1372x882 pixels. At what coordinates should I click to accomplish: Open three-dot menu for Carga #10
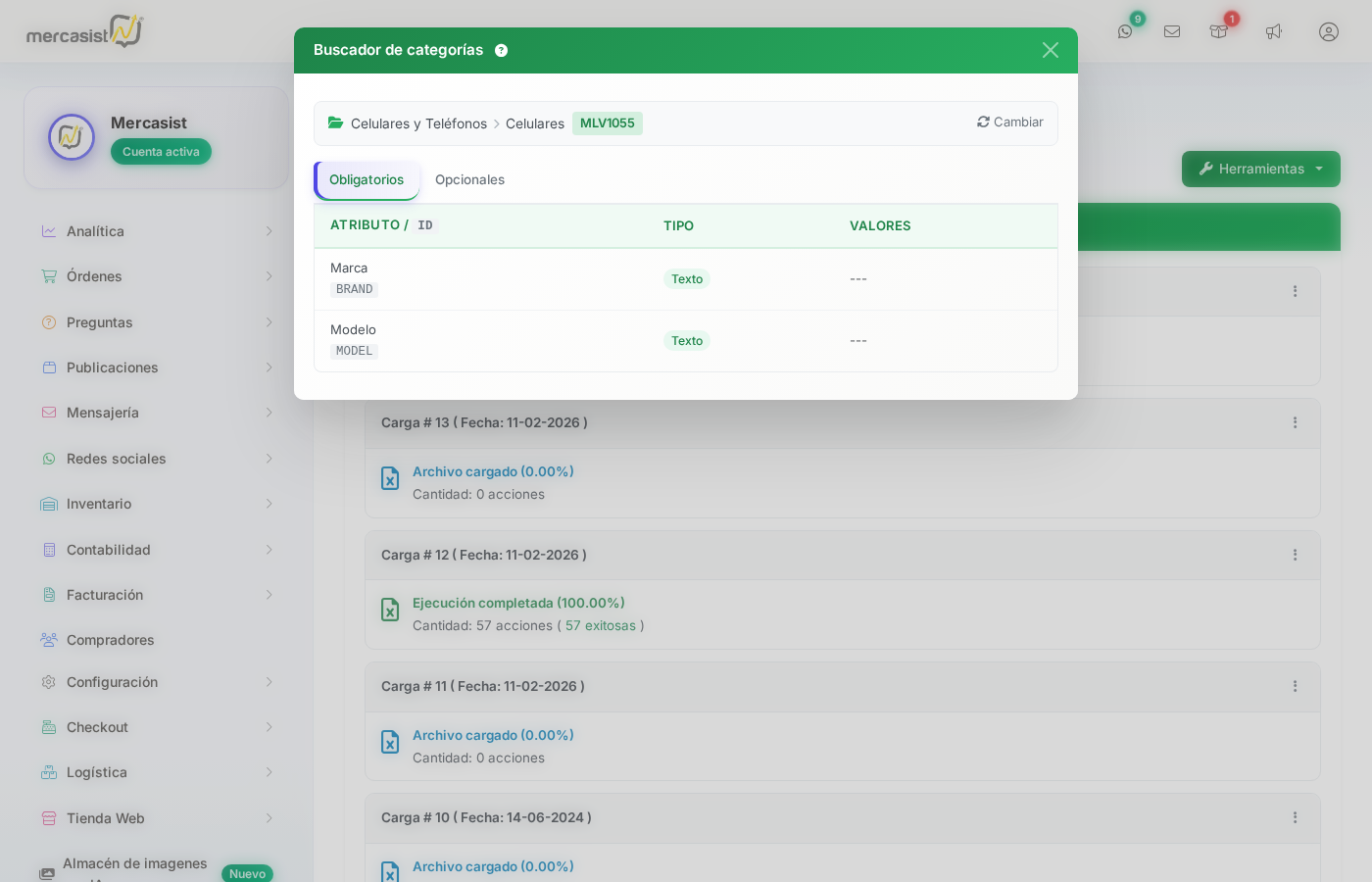(1295, 817)
